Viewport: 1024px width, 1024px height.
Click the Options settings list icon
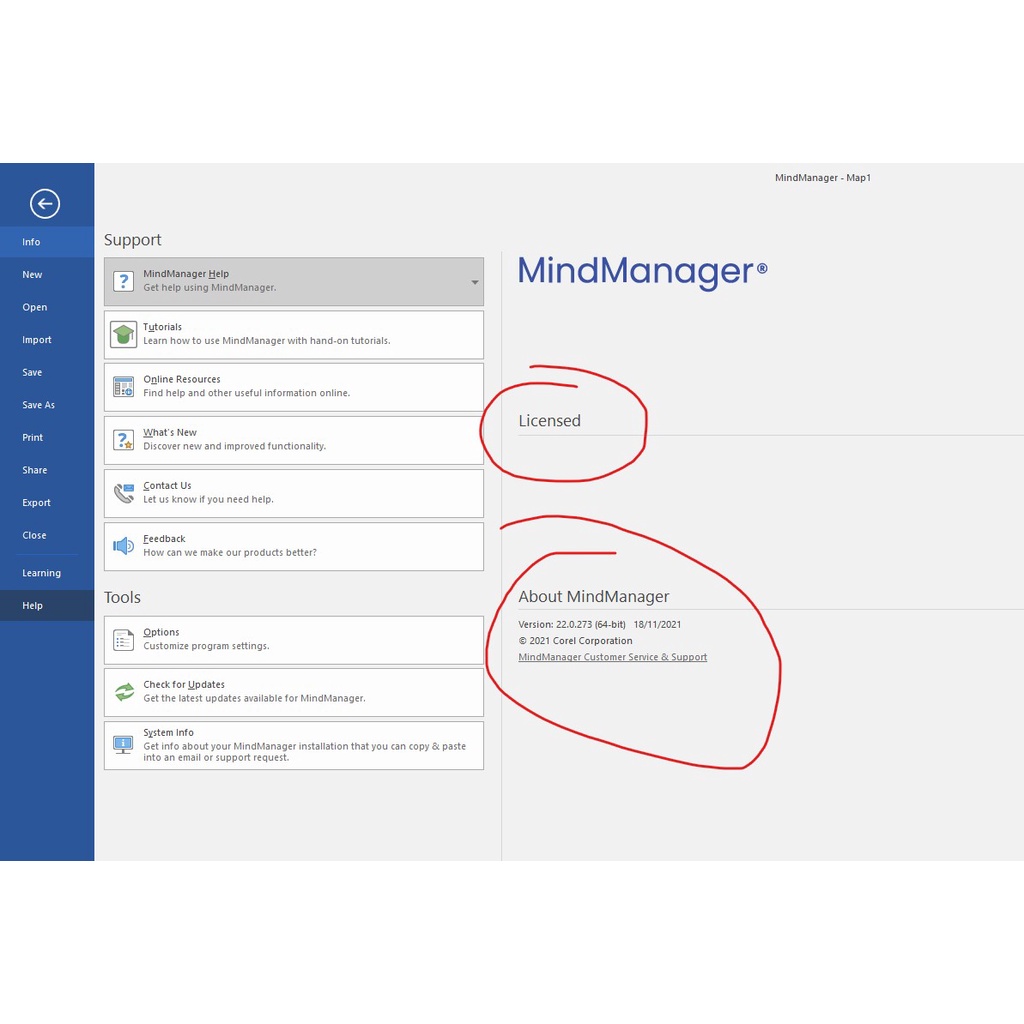point(123,640)
